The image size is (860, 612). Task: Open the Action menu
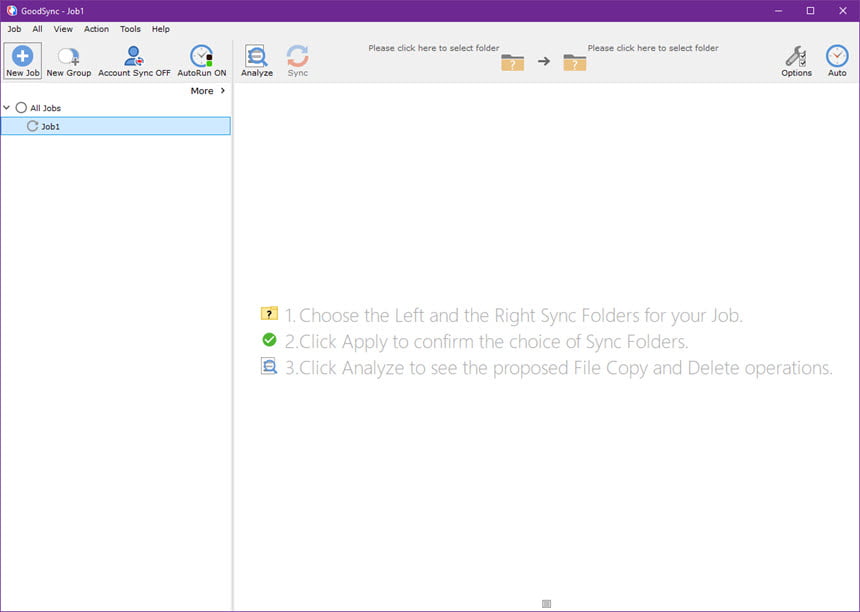(97, 29)
